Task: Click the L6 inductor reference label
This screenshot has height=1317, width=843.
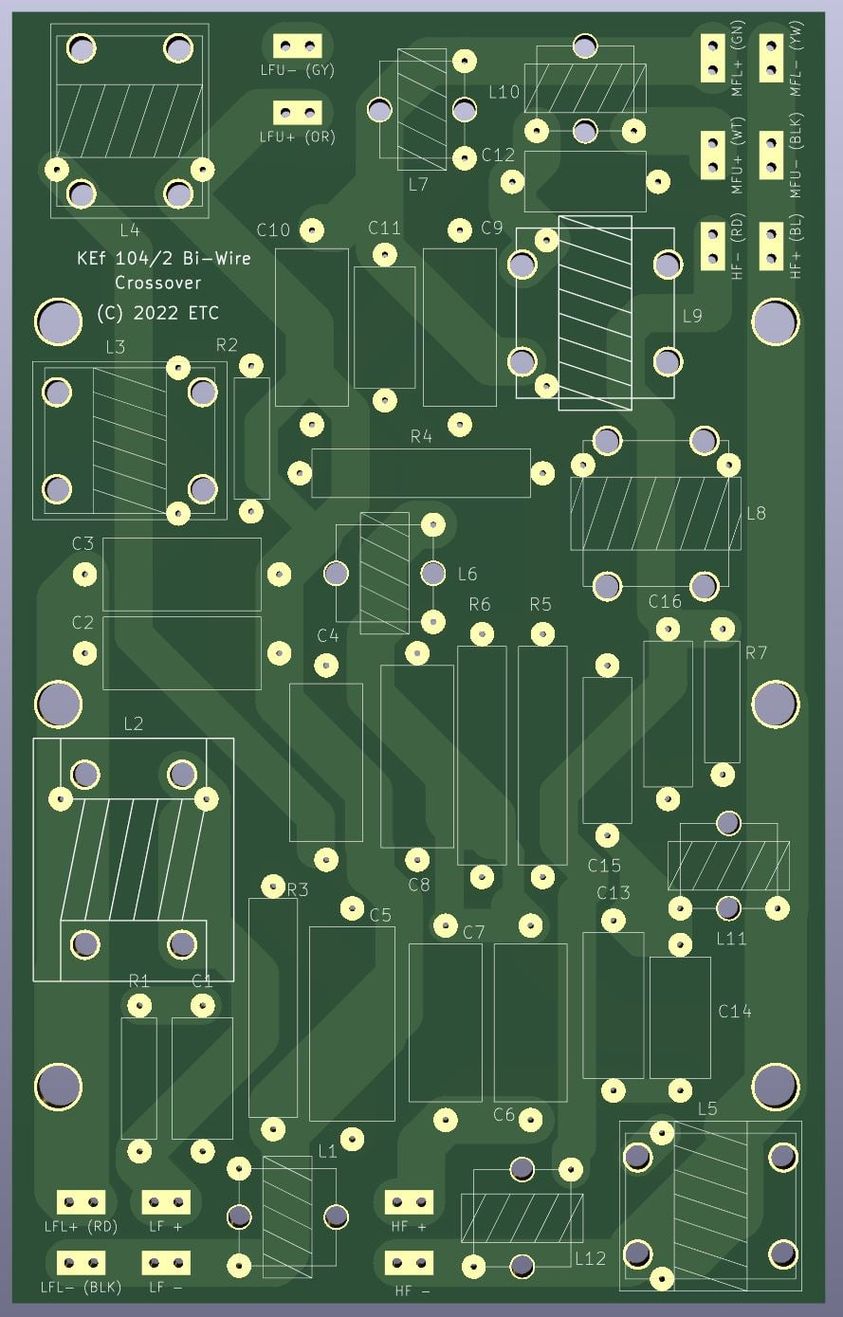Action: (467, 574)
